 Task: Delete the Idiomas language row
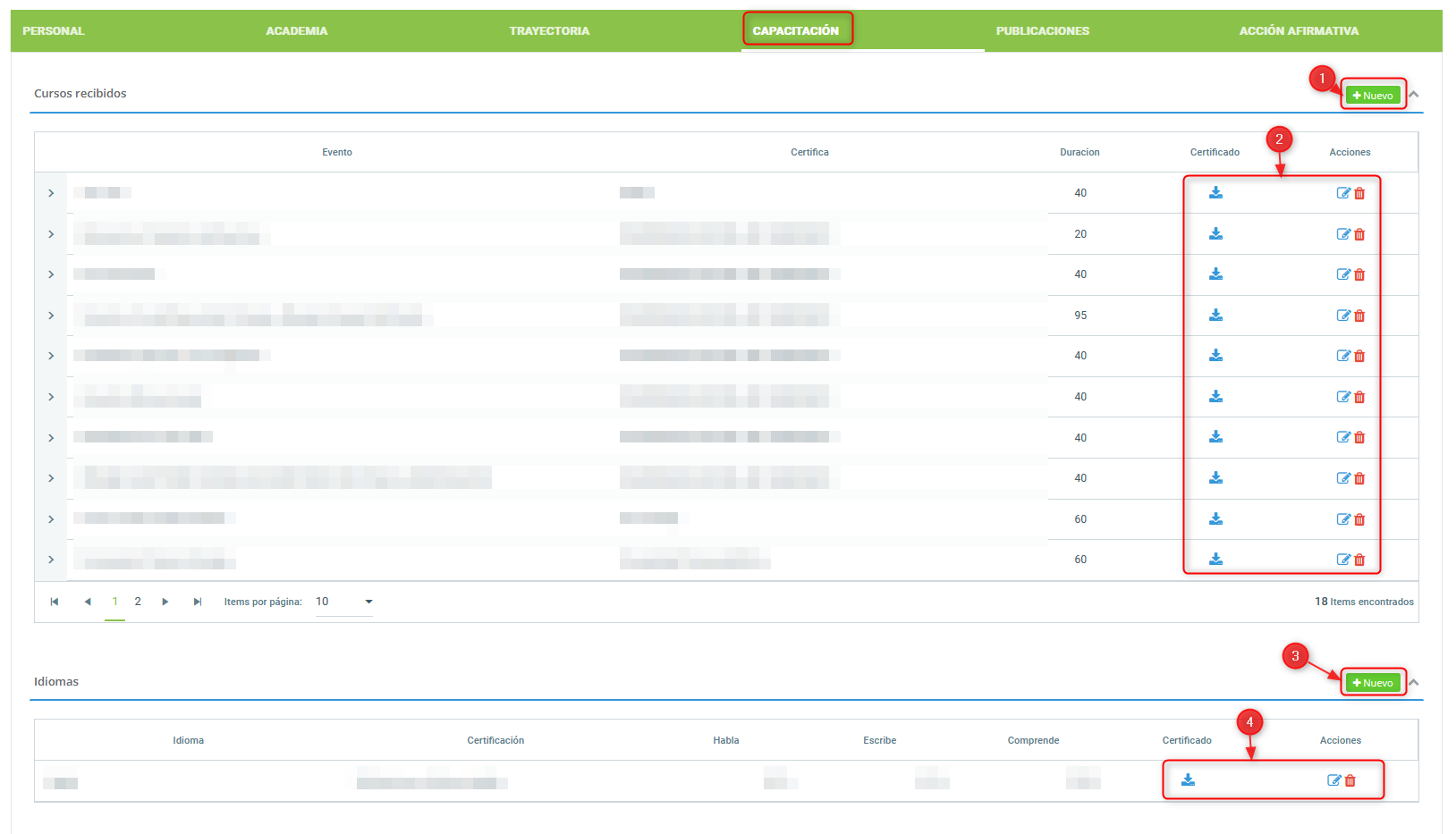tap(1350, 780)
